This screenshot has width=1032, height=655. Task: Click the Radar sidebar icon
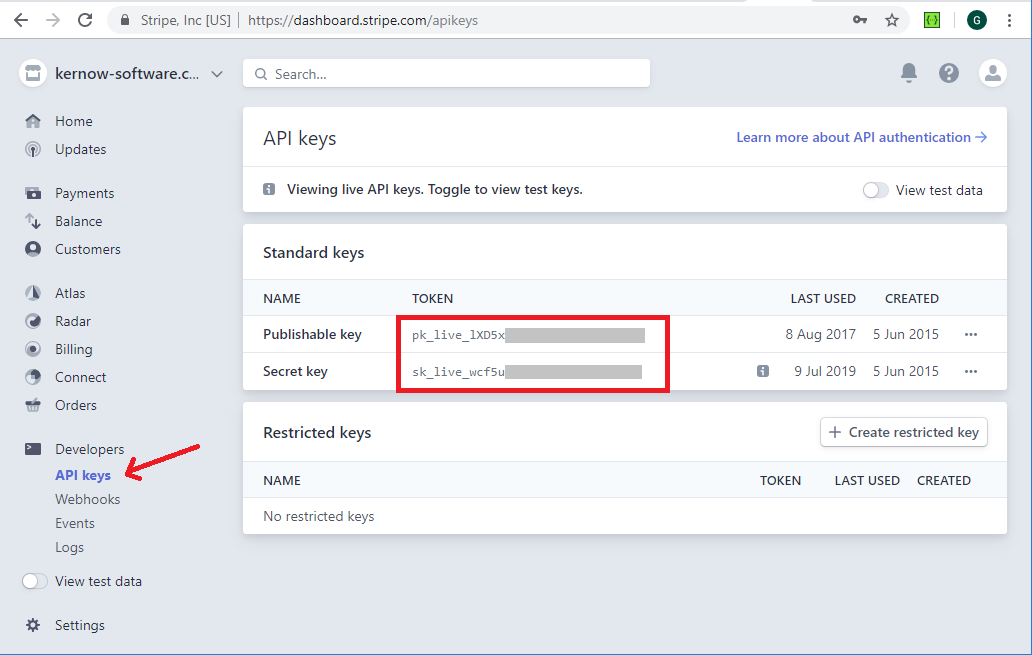[33, 321]
